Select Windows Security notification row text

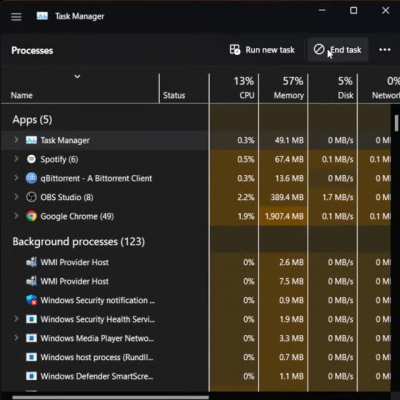(x=98, y=300)
